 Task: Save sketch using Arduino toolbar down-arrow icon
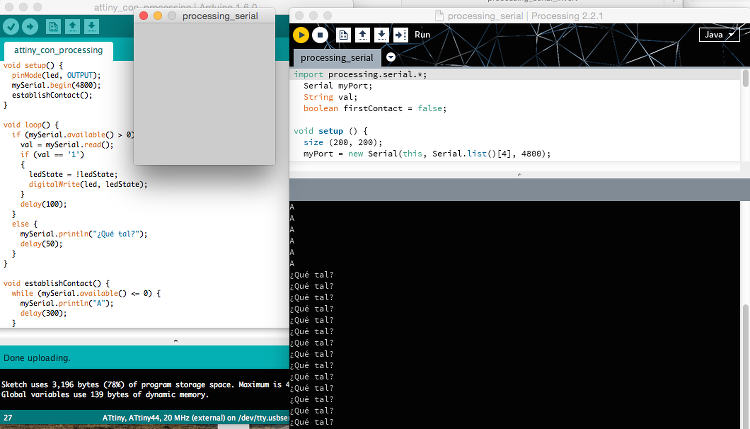tap(91, 26)
